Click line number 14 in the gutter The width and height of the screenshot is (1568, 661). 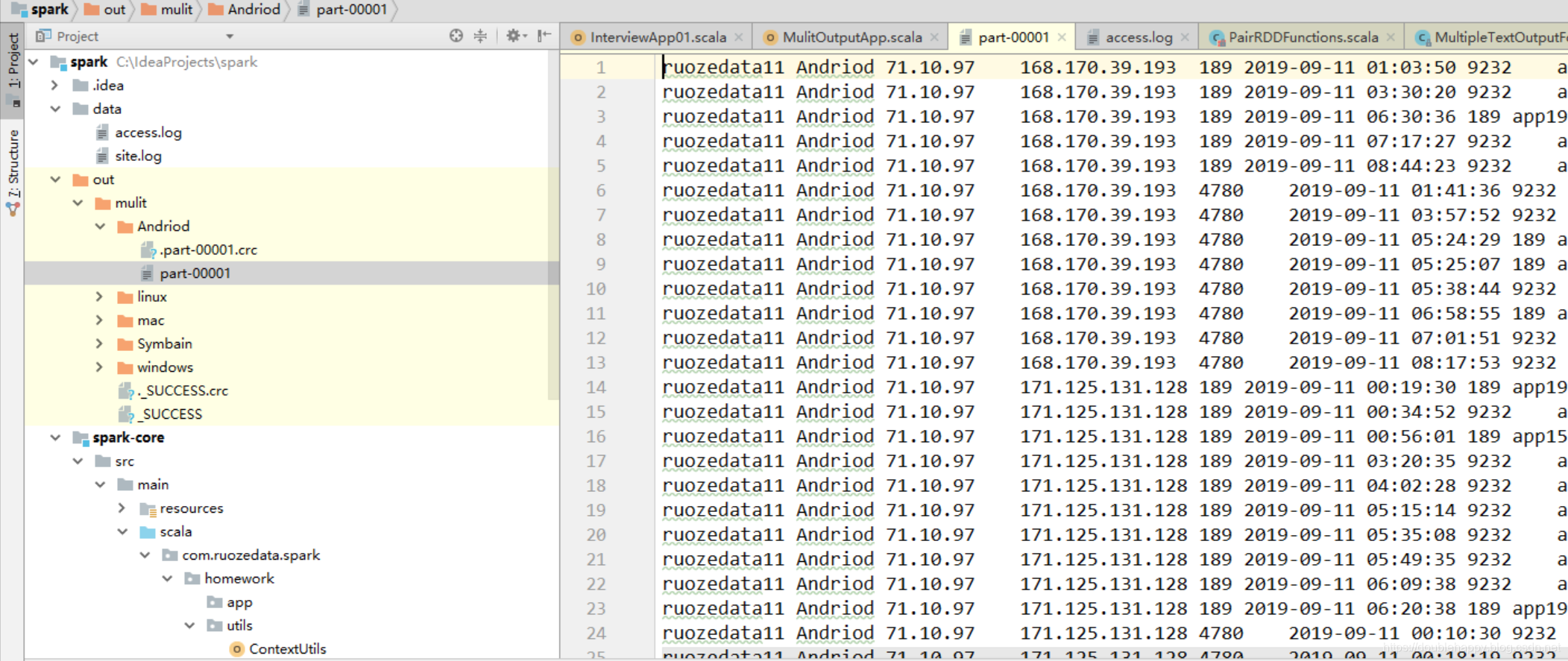click(596, 388)
